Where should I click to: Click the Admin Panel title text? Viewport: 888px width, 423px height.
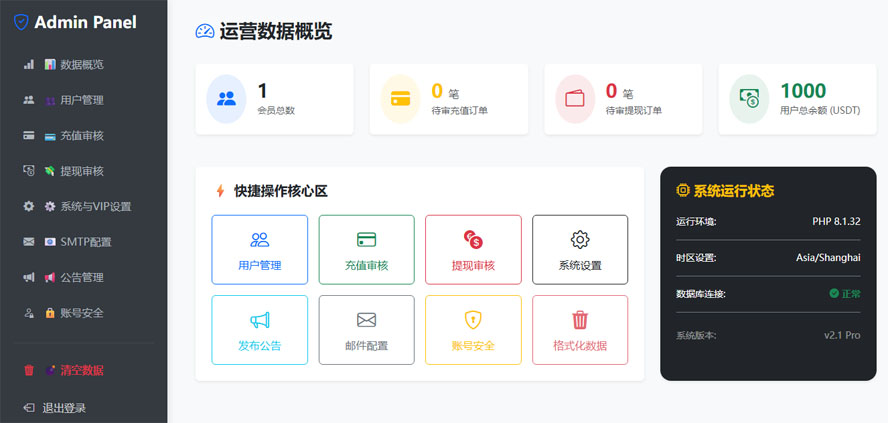tap(86, 22)
